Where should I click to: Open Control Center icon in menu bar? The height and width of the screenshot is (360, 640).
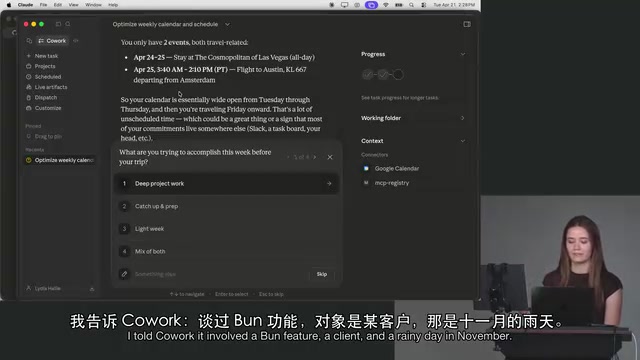(424, 5)
